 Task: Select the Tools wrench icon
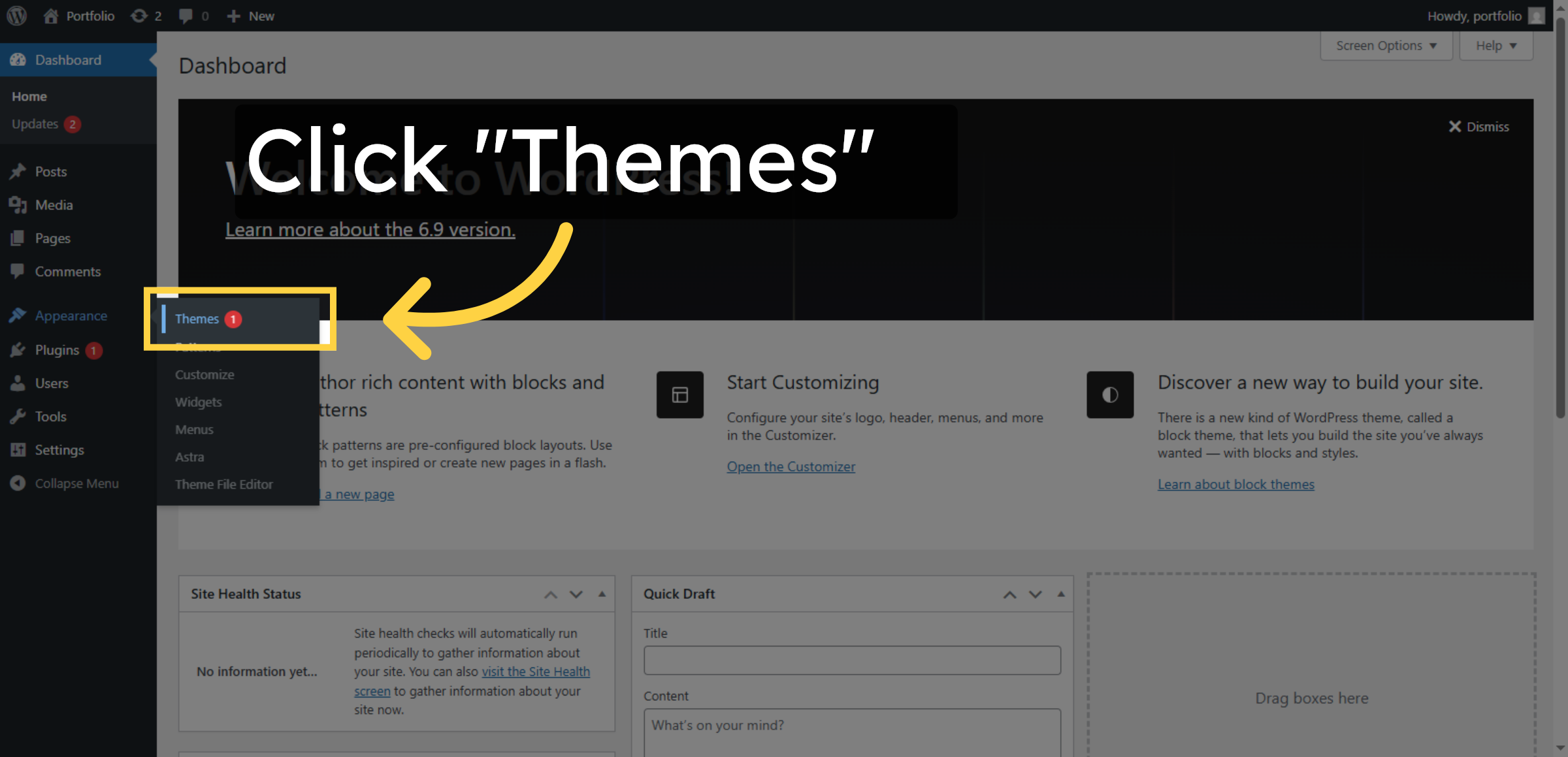point(18,416)
